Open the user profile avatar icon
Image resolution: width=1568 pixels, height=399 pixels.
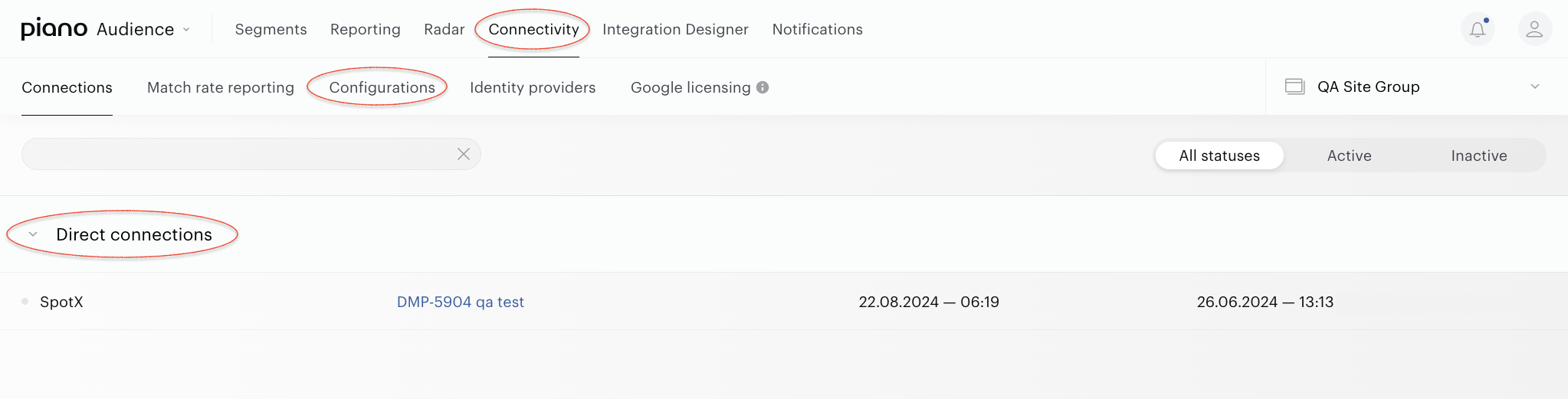[x=1534, y=29]
